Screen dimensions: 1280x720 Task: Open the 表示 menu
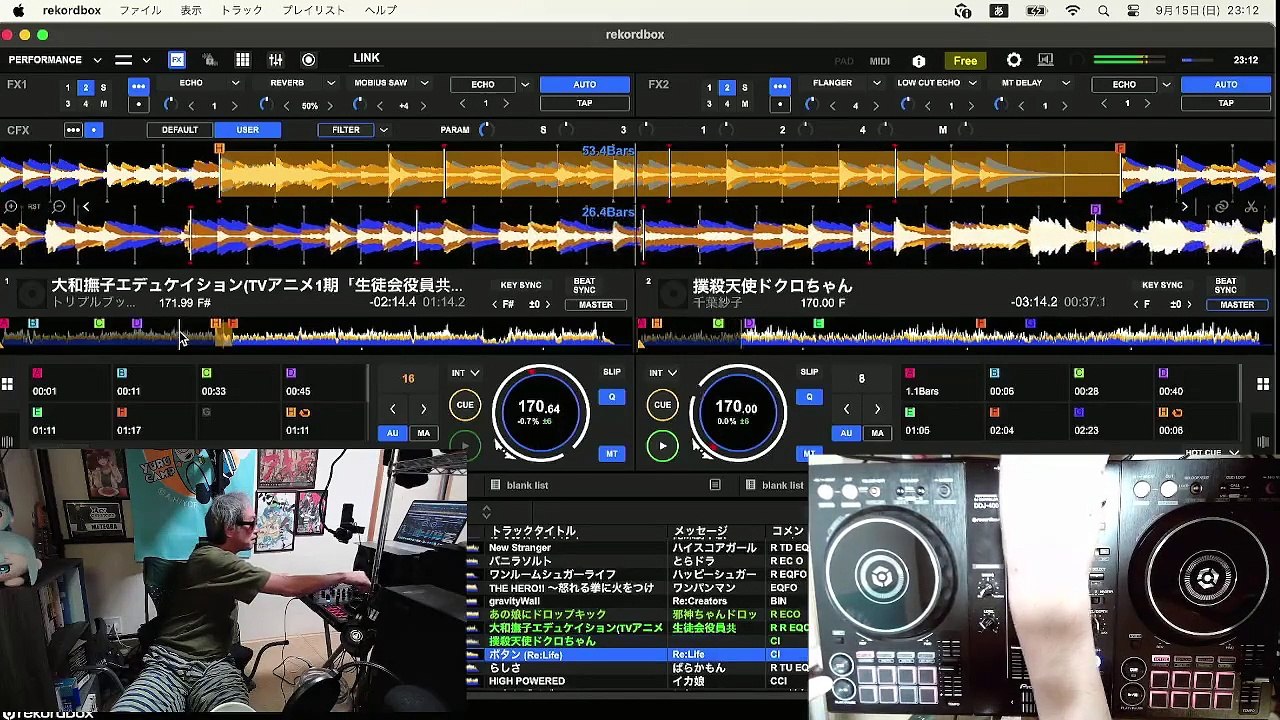191,11
